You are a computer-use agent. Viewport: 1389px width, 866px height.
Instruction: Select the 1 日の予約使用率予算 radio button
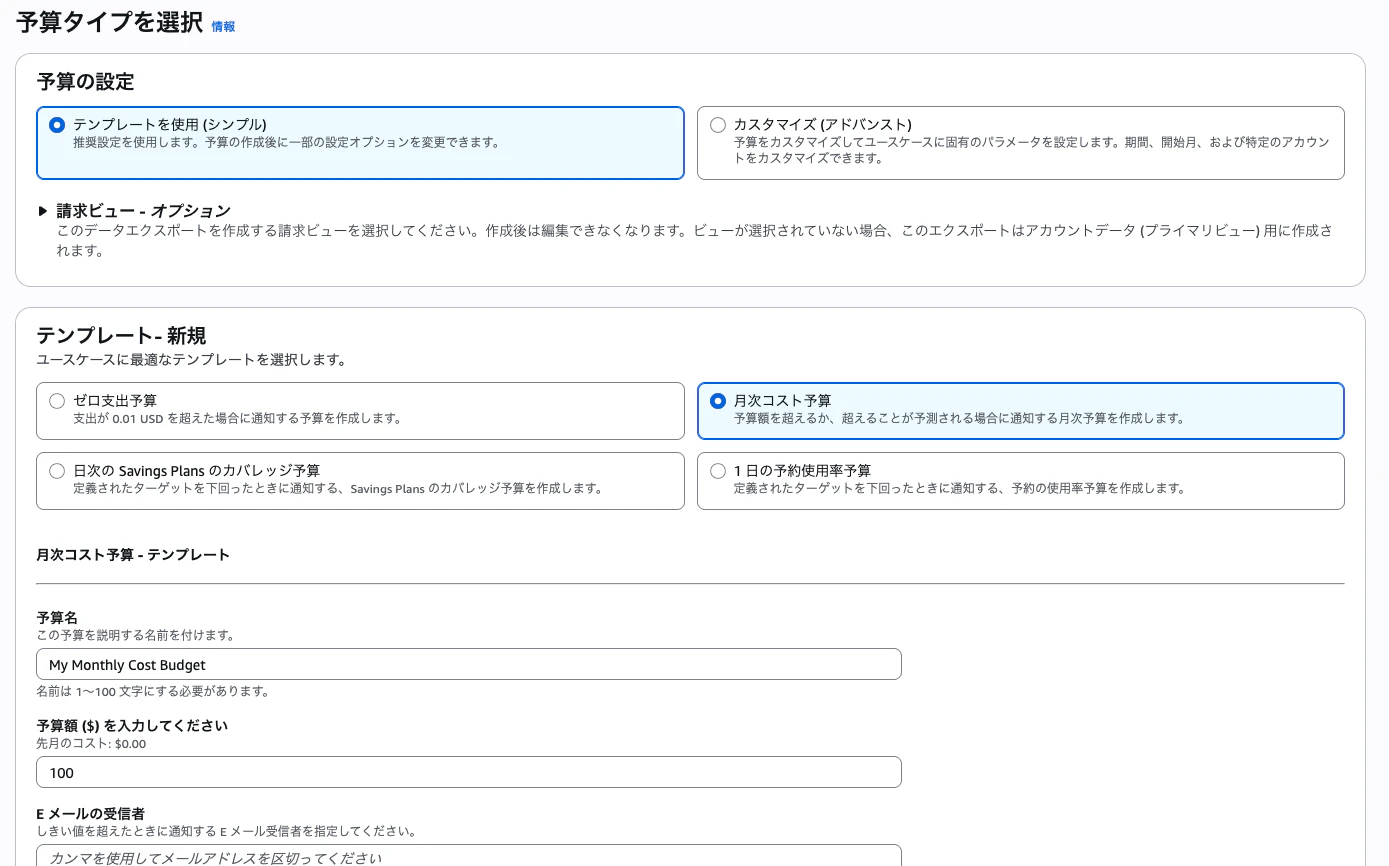coord(718,470)
